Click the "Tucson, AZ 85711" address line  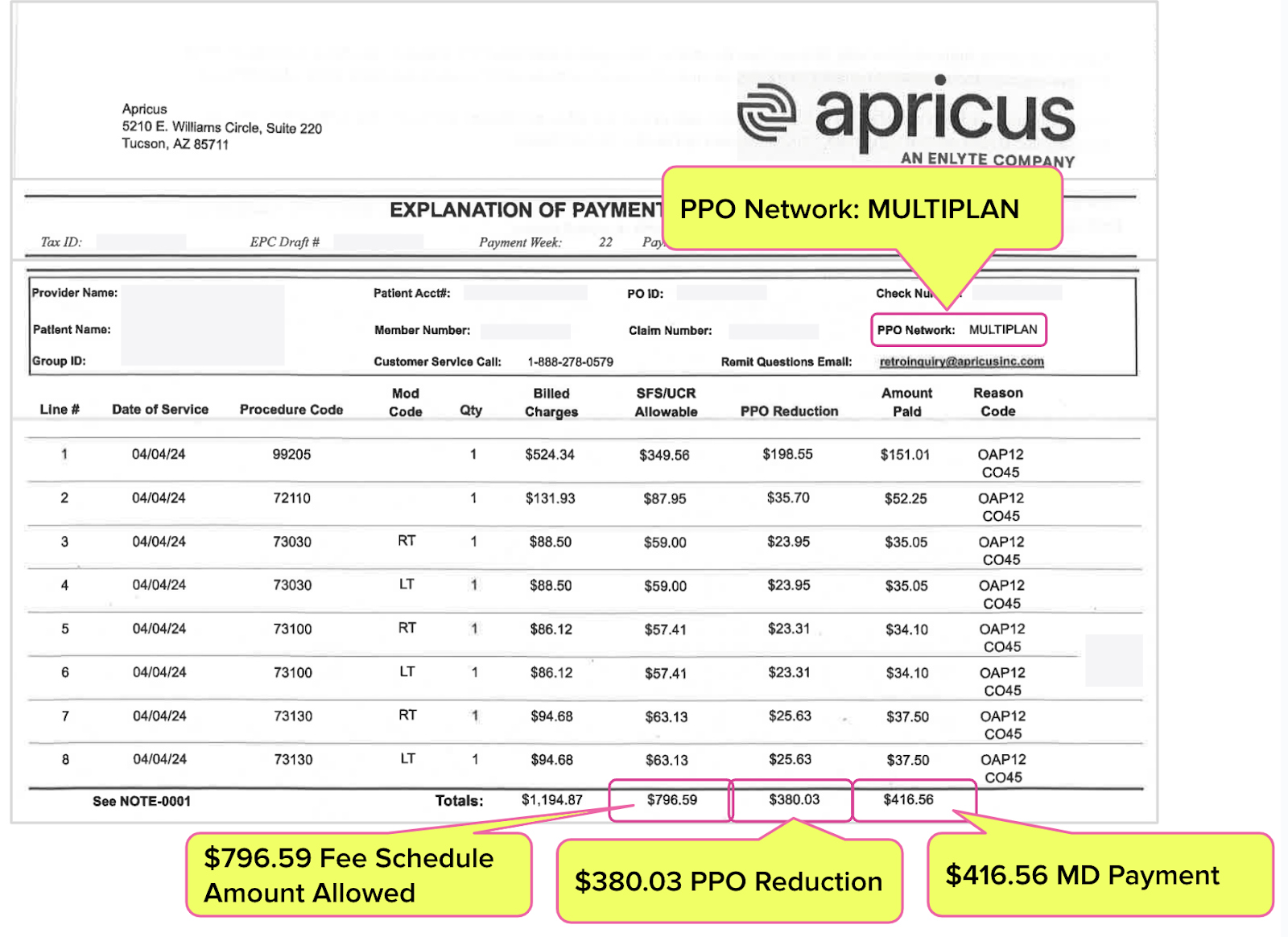175,144
